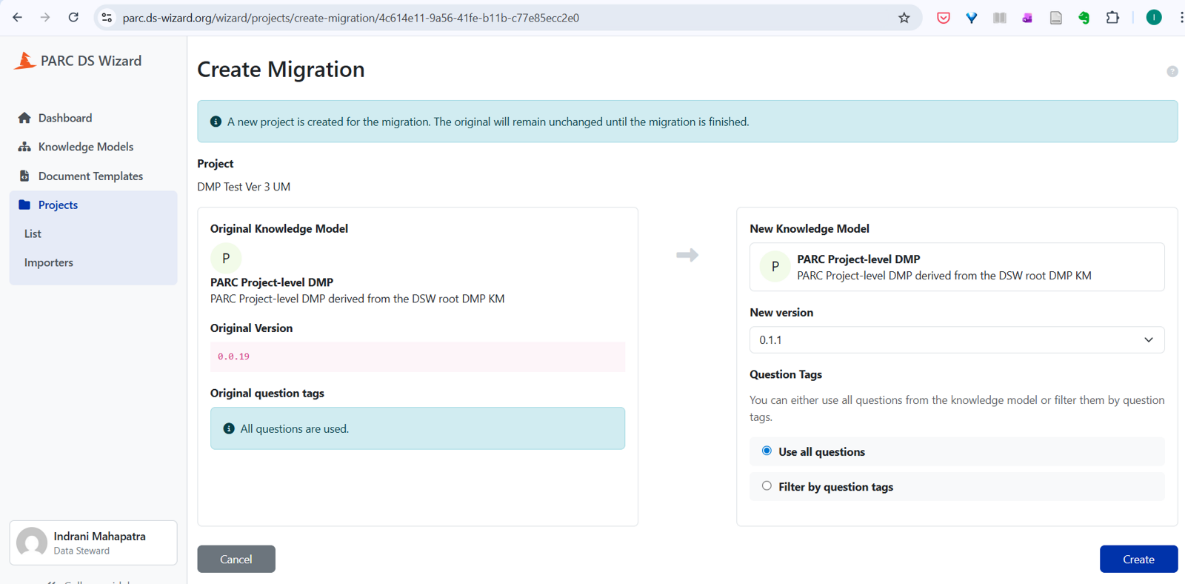This screenshot has height=584, width=1185.
Task: Open the browser Extensions puzzle icon
Action: click(1112, 18)
